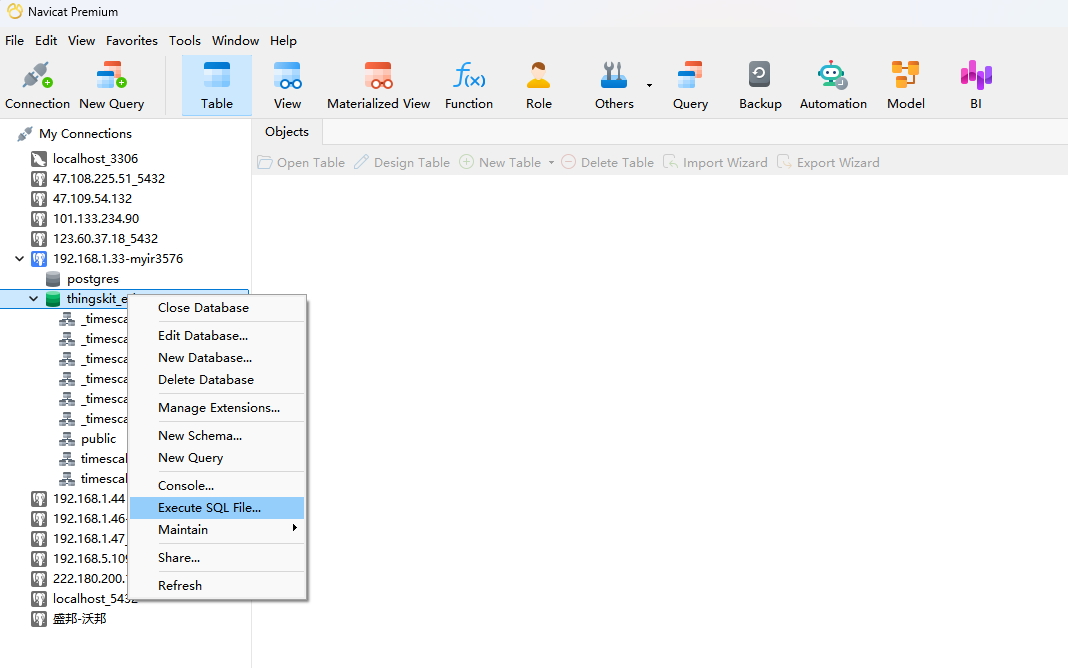Select the 47.109.54.132 connection
This screenshot has width=1068, height=668.
pyautogui.click(x=93, y=199)
